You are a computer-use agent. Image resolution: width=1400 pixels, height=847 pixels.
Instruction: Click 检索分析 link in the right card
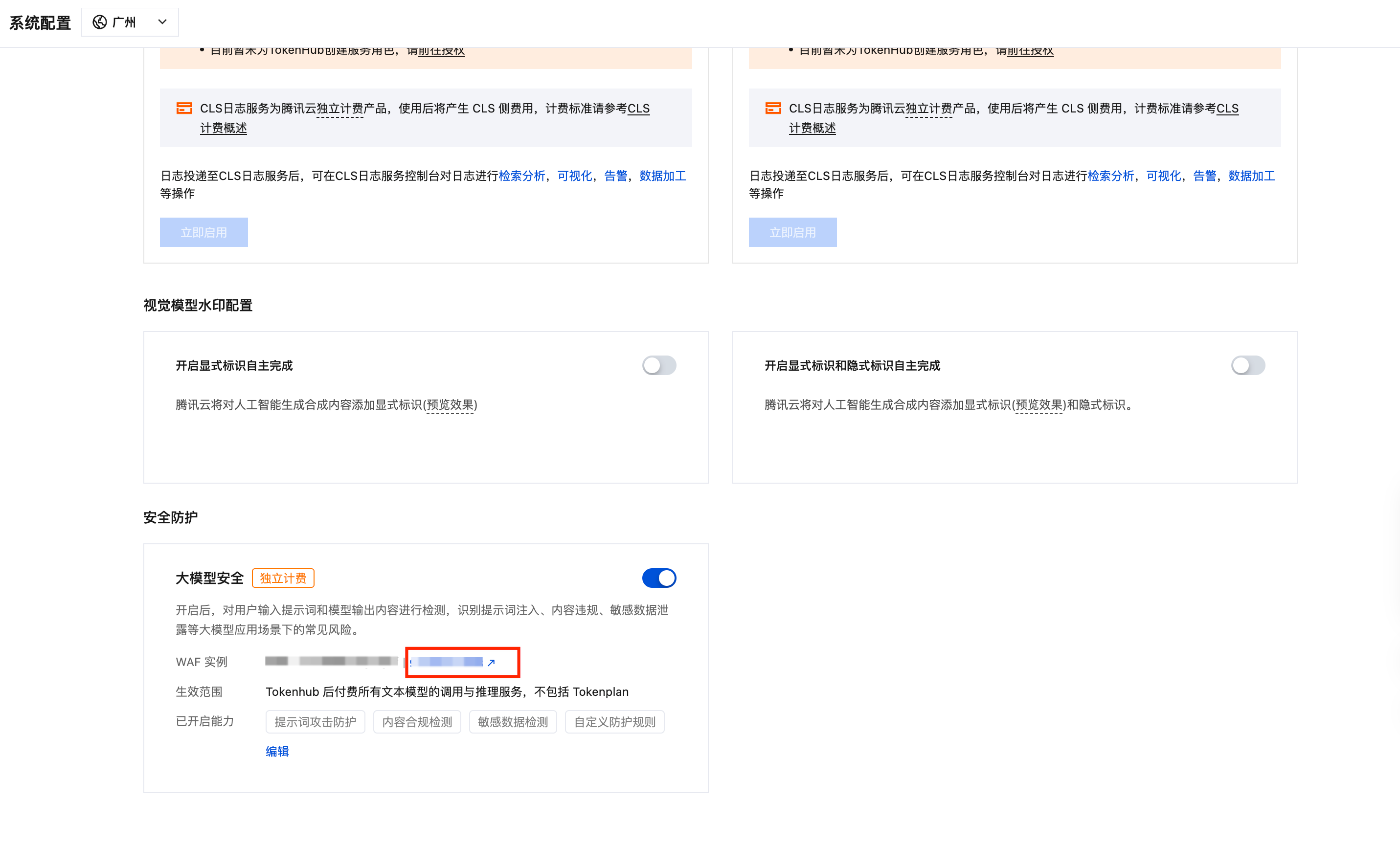(1110, 176)
